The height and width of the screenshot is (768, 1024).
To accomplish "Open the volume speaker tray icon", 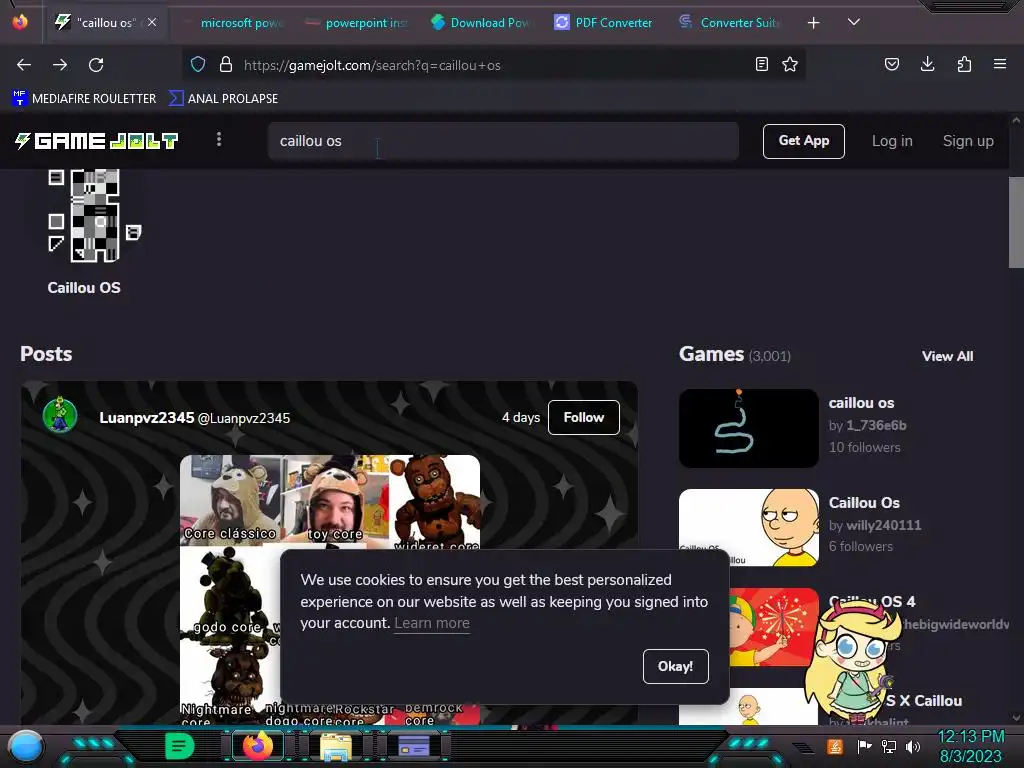I will pyautogui.click(x=912, y=746).
